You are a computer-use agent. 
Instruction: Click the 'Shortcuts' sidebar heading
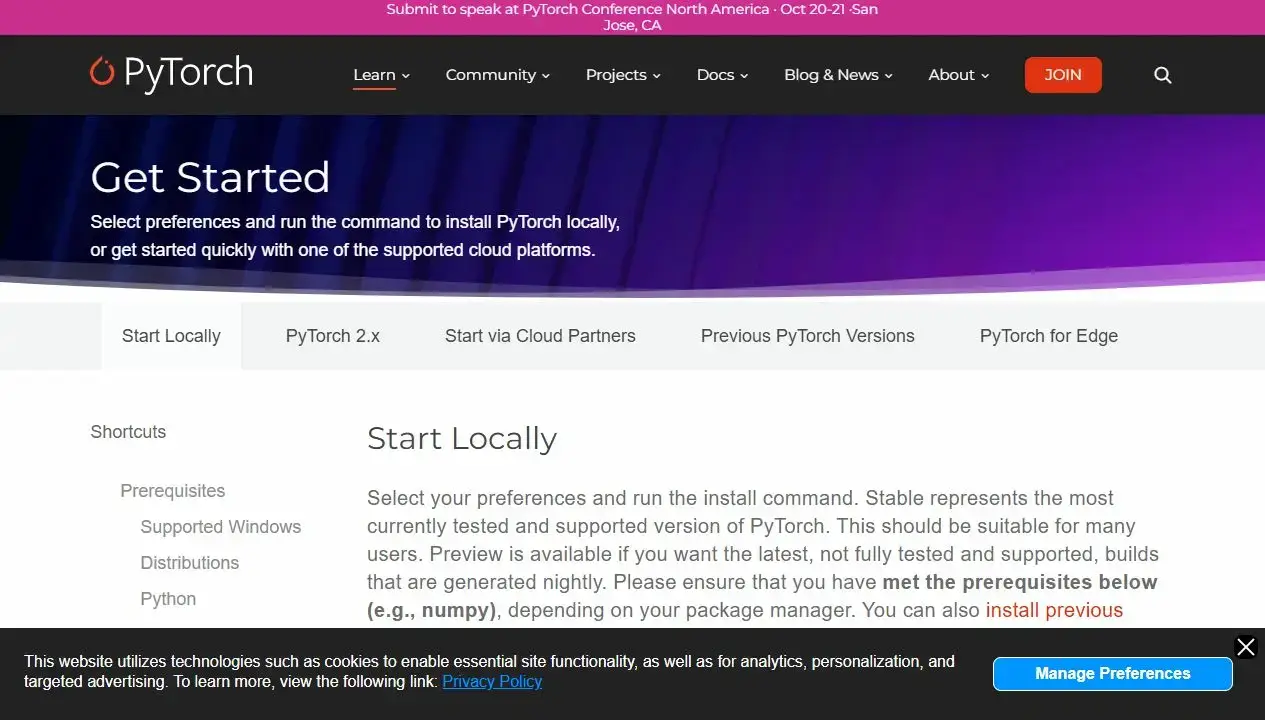(x=128, y=432)
